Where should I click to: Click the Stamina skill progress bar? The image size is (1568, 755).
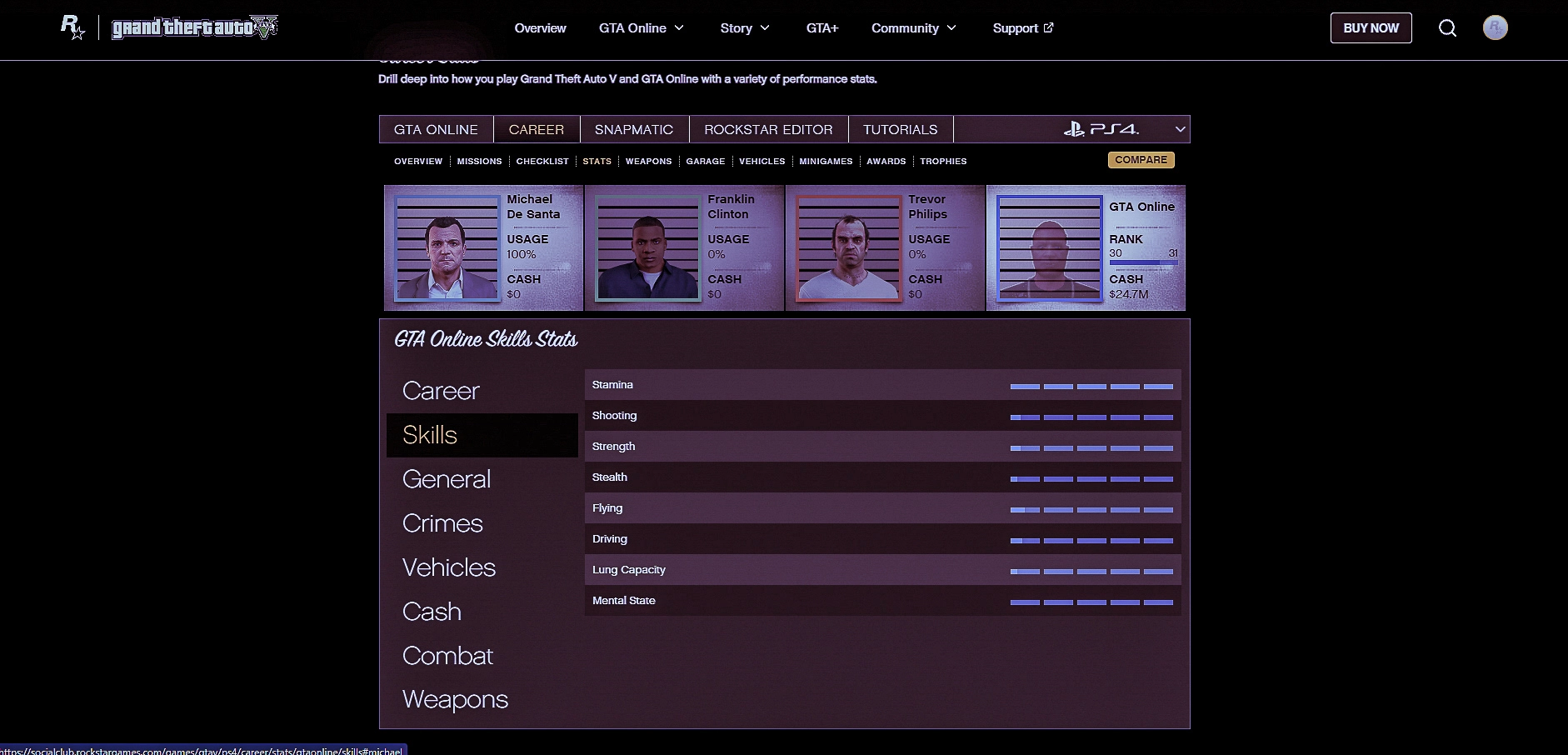[x=1091, y=387]
